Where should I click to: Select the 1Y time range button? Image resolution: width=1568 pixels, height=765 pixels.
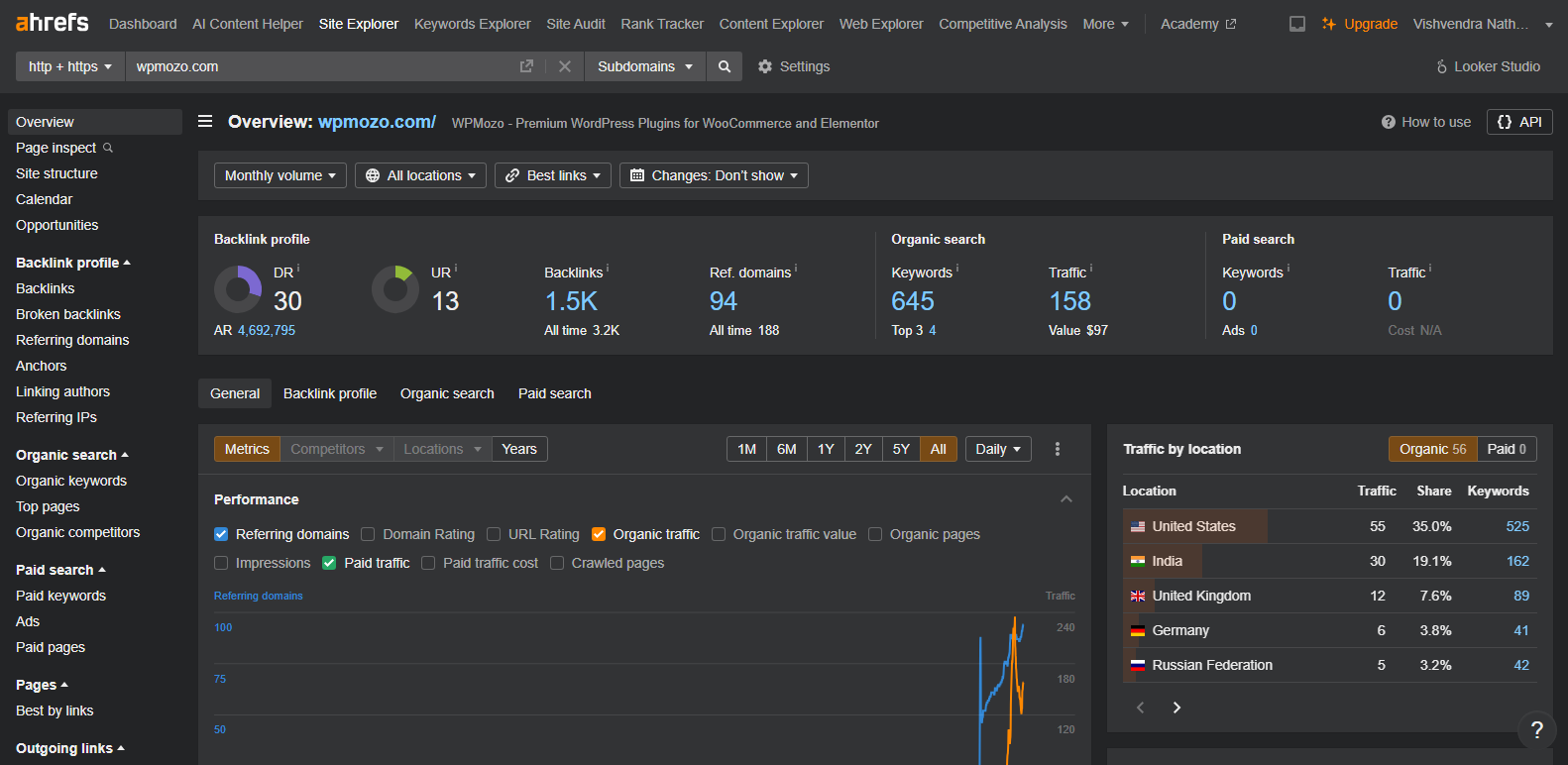[826, 449]
